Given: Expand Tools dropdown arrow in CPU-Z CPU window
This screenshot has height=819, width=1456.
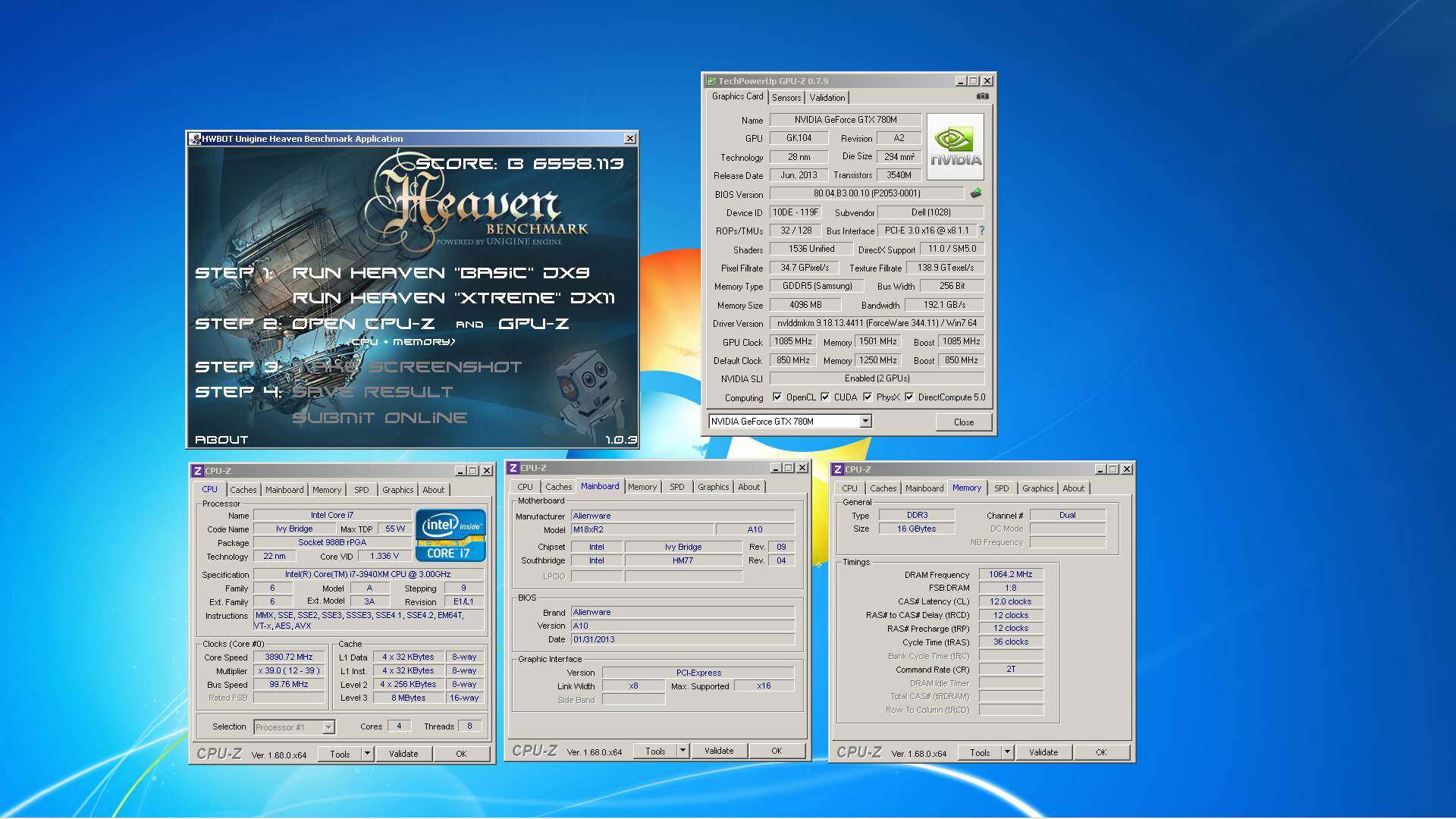Looking at the screenshot, I should [368, 754].
